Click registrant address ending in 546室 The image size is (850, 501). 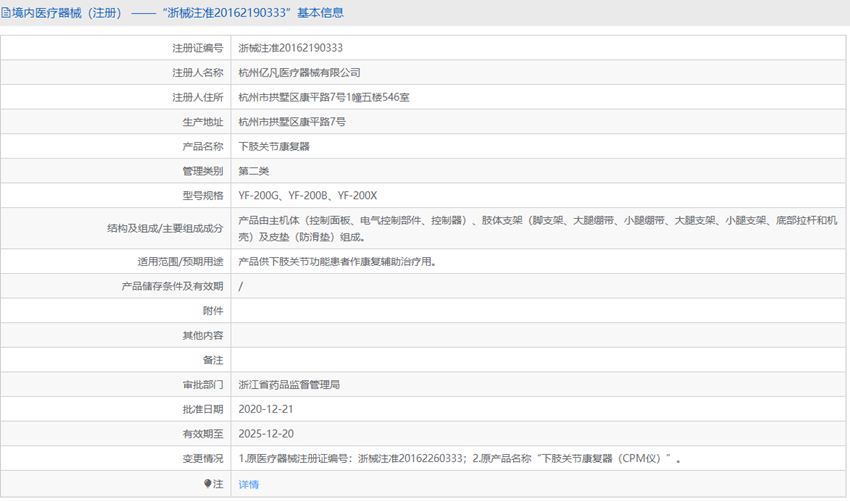click(x=324, y=98)
